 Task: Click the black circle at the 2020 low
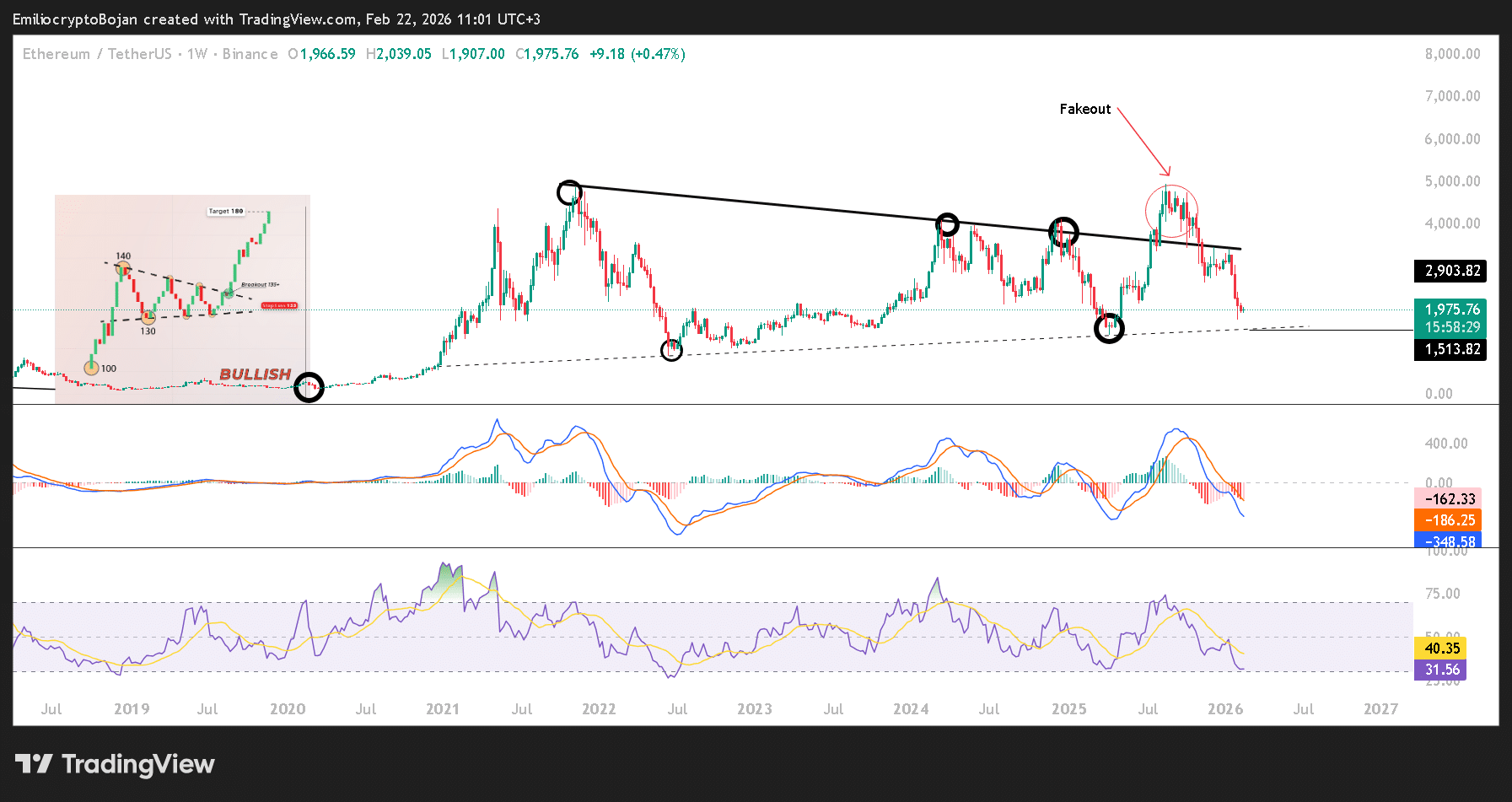tap(309, 387)
